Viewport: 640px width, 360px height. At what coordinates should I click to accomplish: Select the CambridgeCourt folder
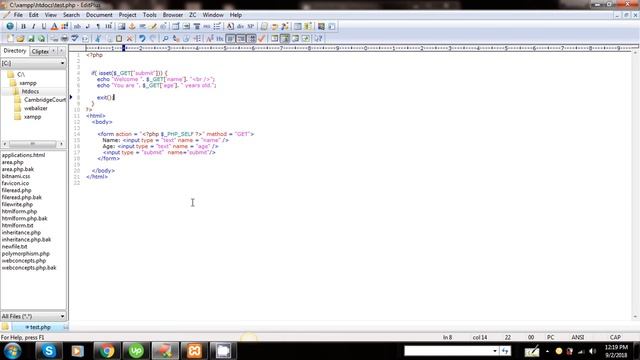44,100
